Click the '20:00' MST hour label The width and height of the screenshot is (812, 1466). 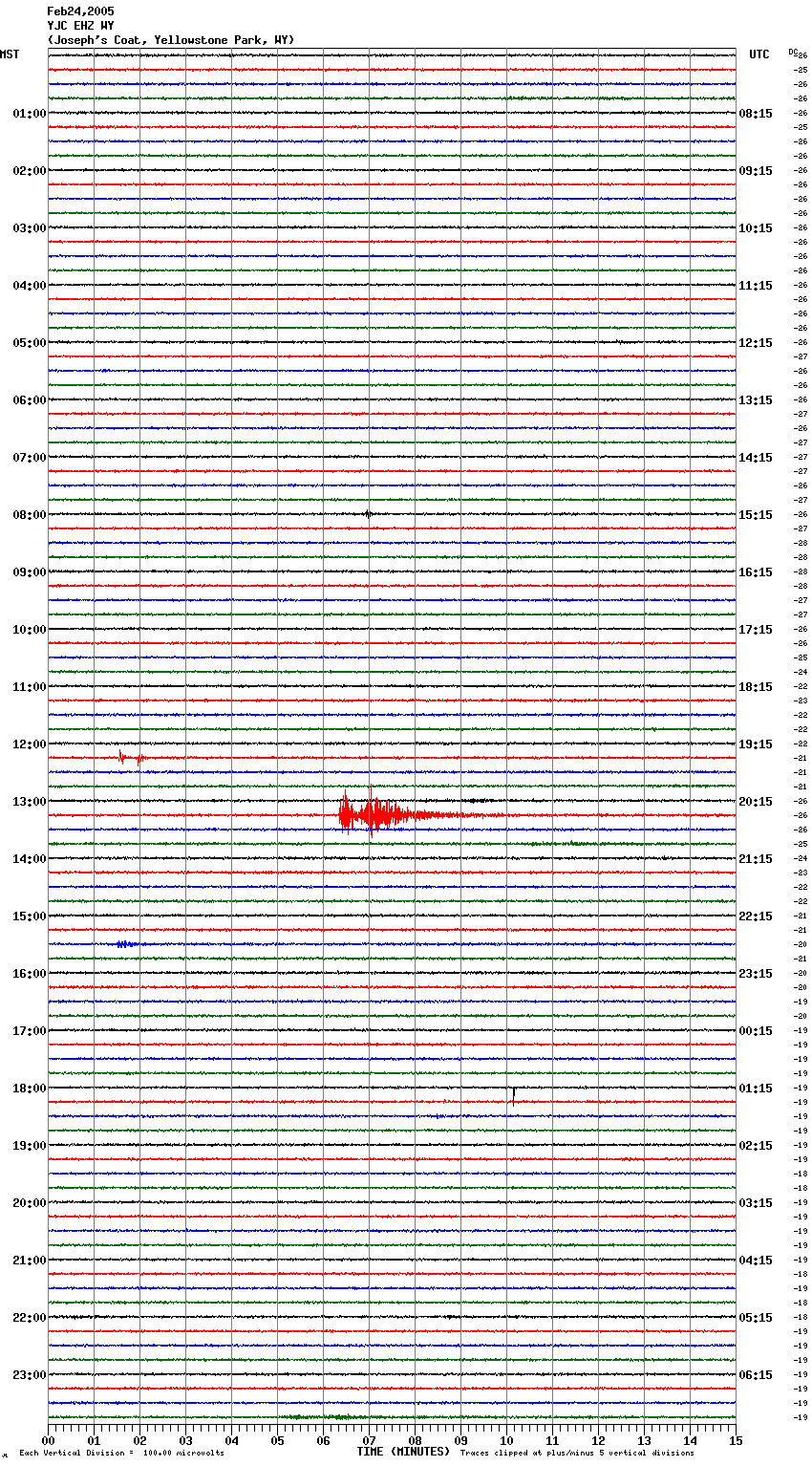coord(30,1203)
